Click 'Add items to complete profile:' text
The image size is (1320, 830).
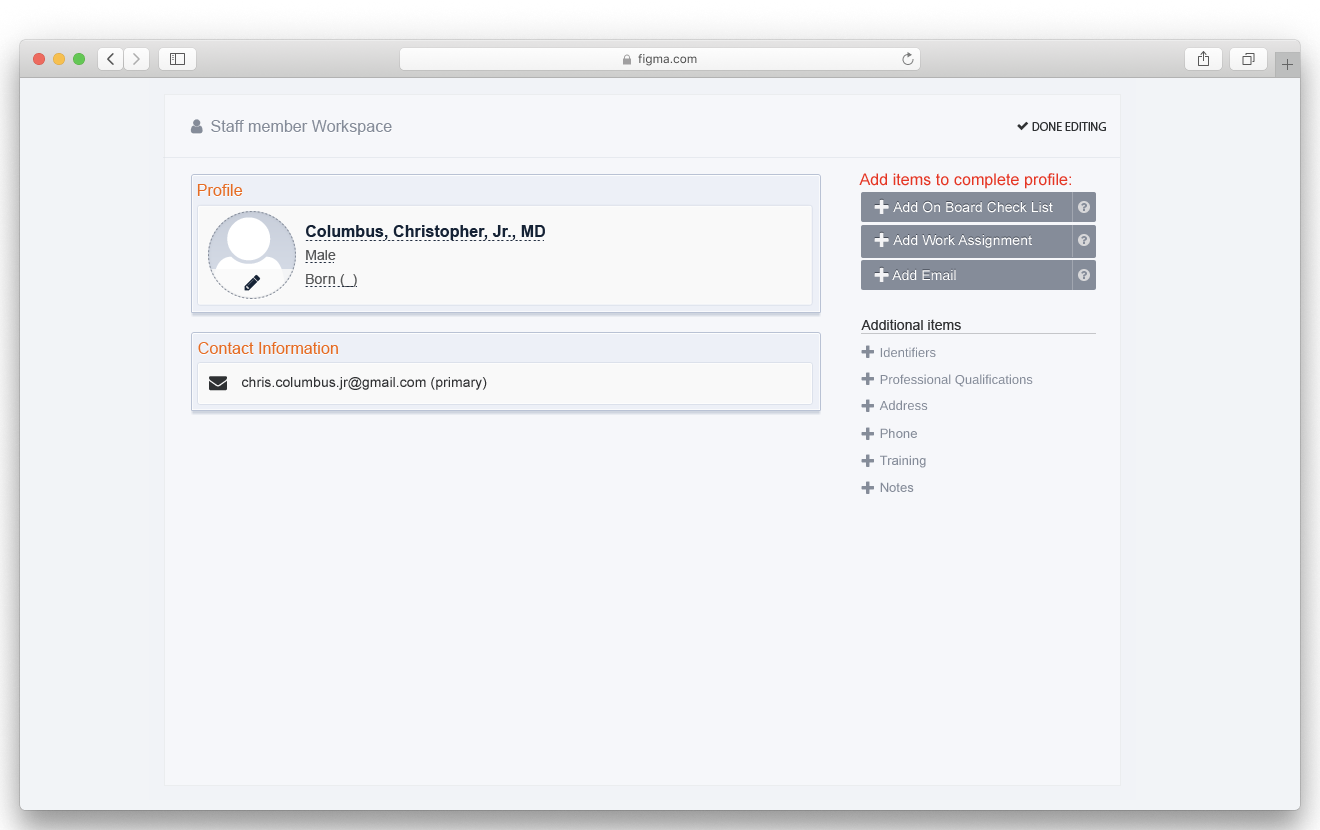pos(966,180)
